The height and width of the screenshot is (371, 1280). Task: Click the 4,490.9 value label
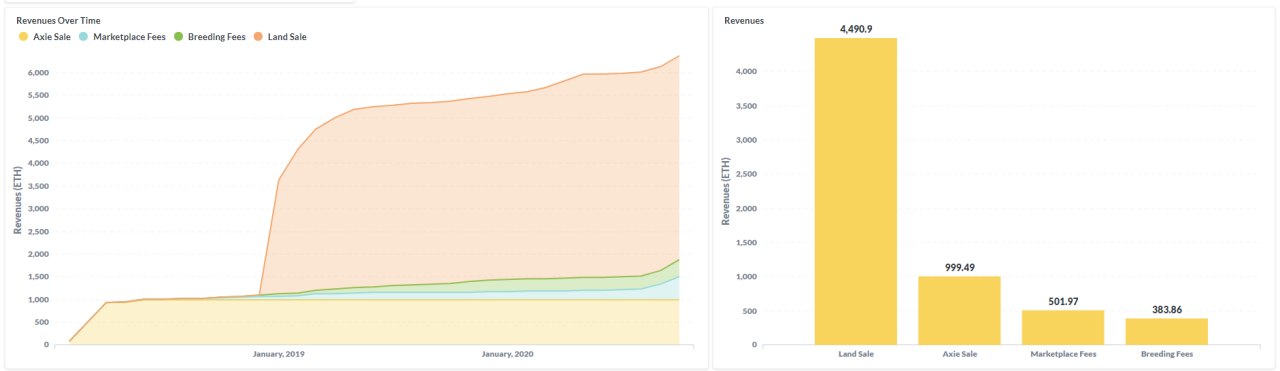[856, 29]
